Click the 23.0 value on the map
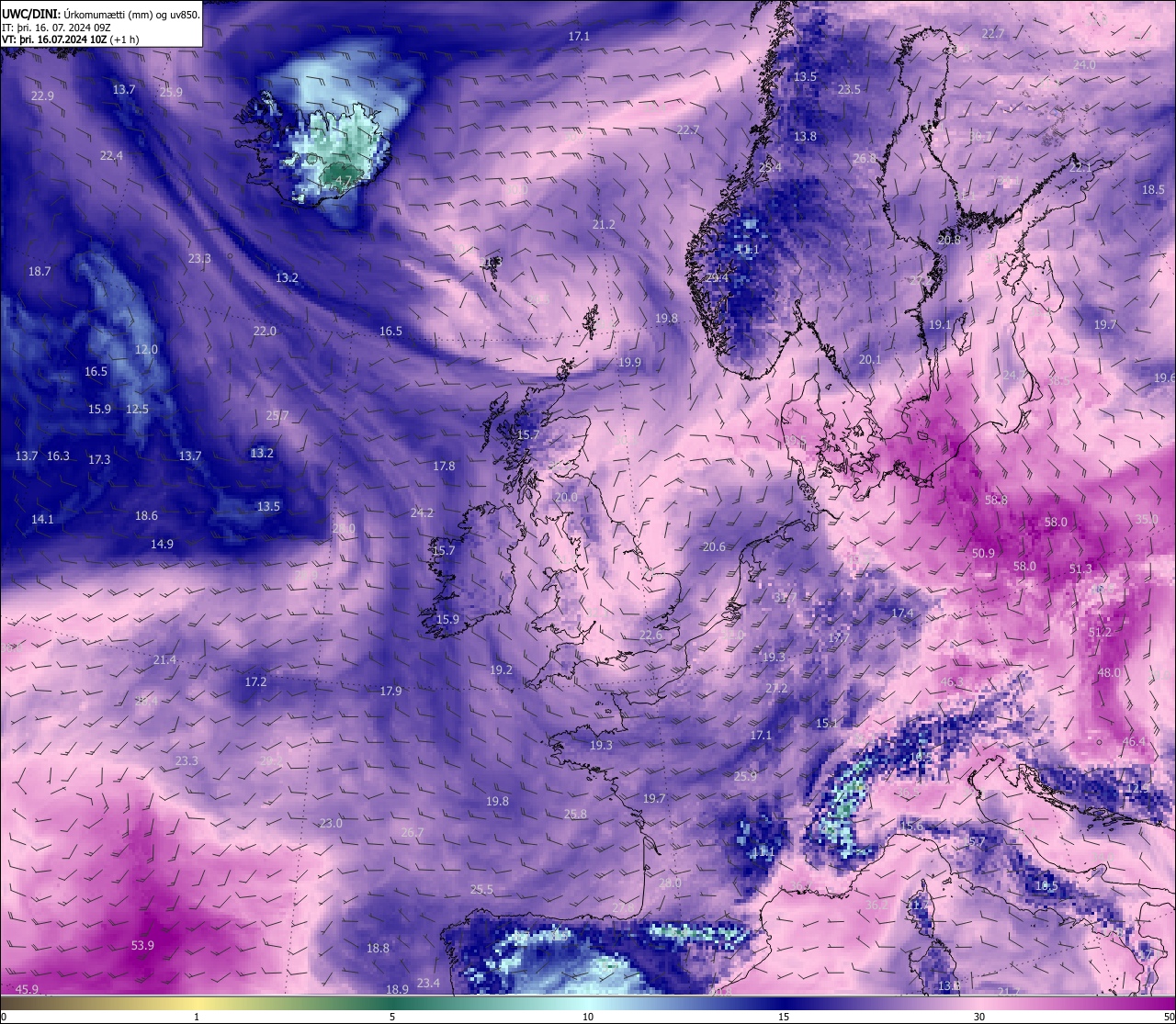1176x1024 pixels. 331,823
